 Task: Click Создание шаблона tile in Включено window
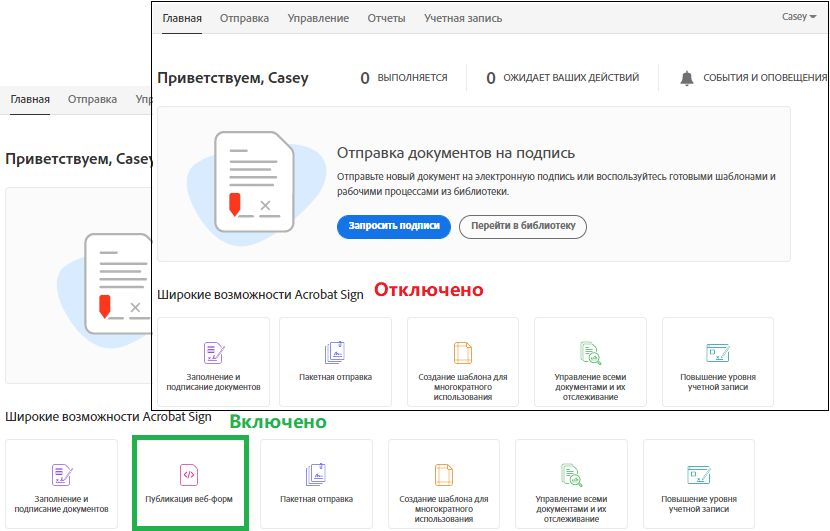coord(444,484)
